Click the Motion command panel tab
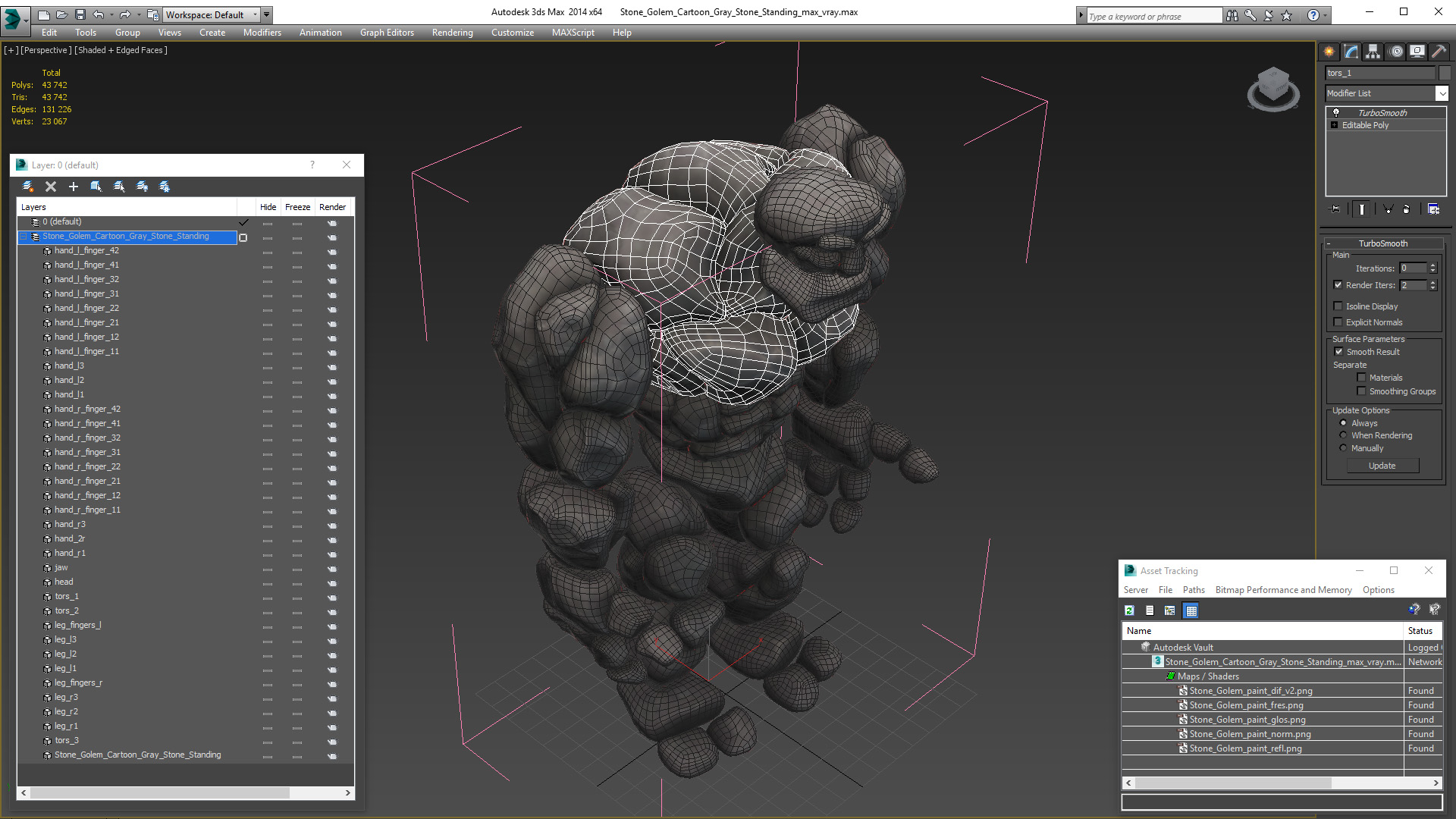Image resolution: width=1456 pixels, height=819 pixels. [x=1395, y=52]
